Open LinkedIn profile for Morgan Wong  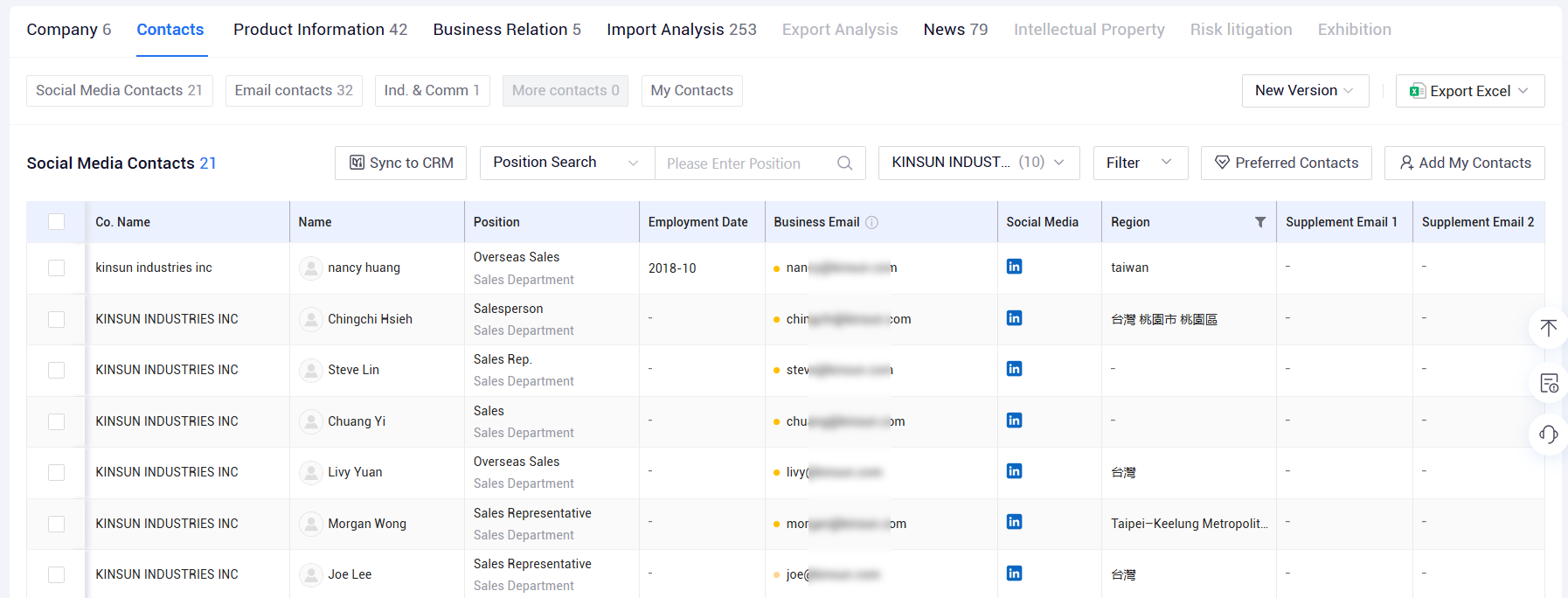(x=1014, y=522)
